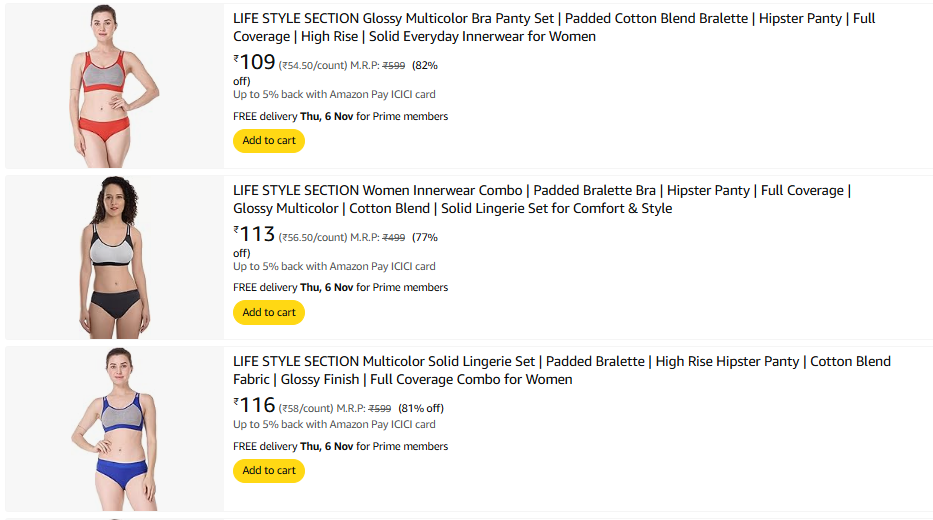Click the ₹54.50/count unit price text
The height and width of the screenshot is (520, 933).
(313, 66)
